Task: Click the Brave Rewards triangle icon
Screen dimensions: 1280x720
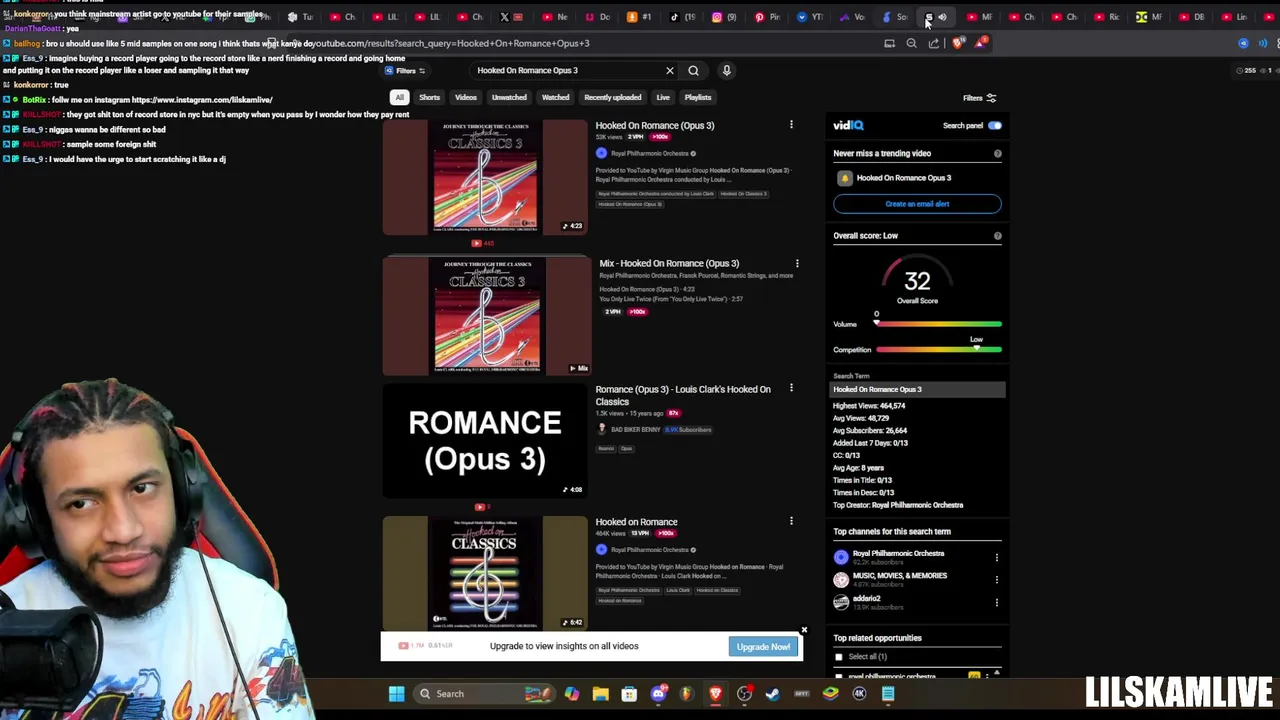Action: coord(981,42)
